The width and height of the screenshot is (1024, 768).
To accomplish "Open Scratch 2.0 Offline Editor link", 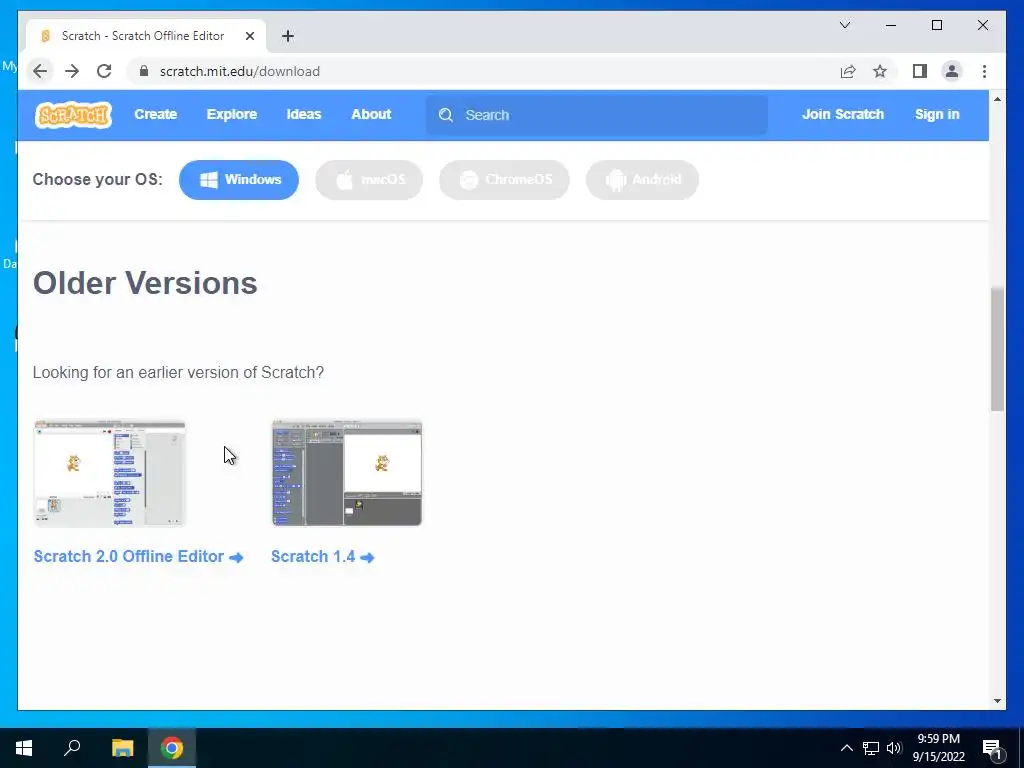I will pos(138,556).
